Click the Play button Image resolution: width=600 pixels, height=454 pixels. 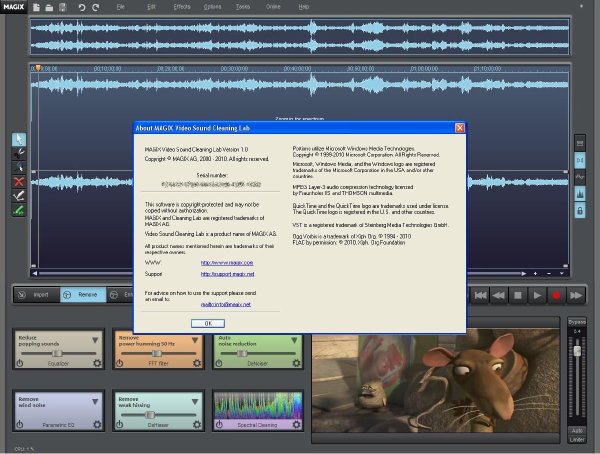[537, 296]
